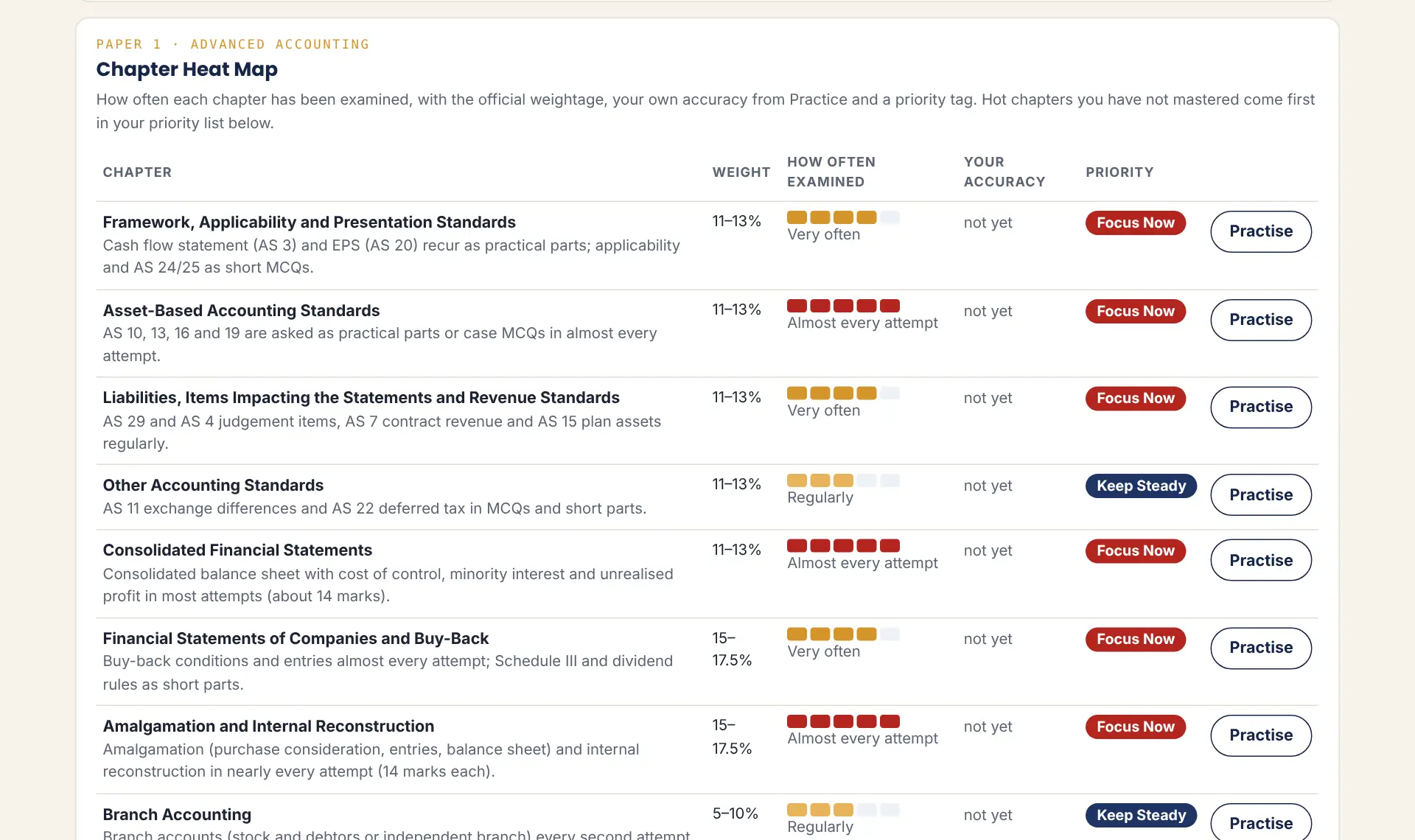Click the PRIORITY column header
Screen dimensions: 1415x840
(1119, 172)
